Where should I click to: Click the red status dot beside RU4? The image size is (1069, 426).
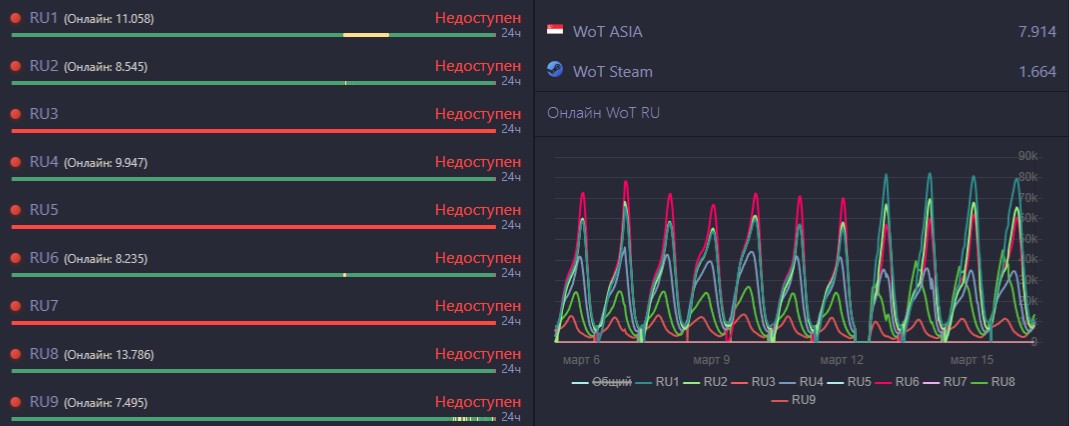[x=15, y=162]
